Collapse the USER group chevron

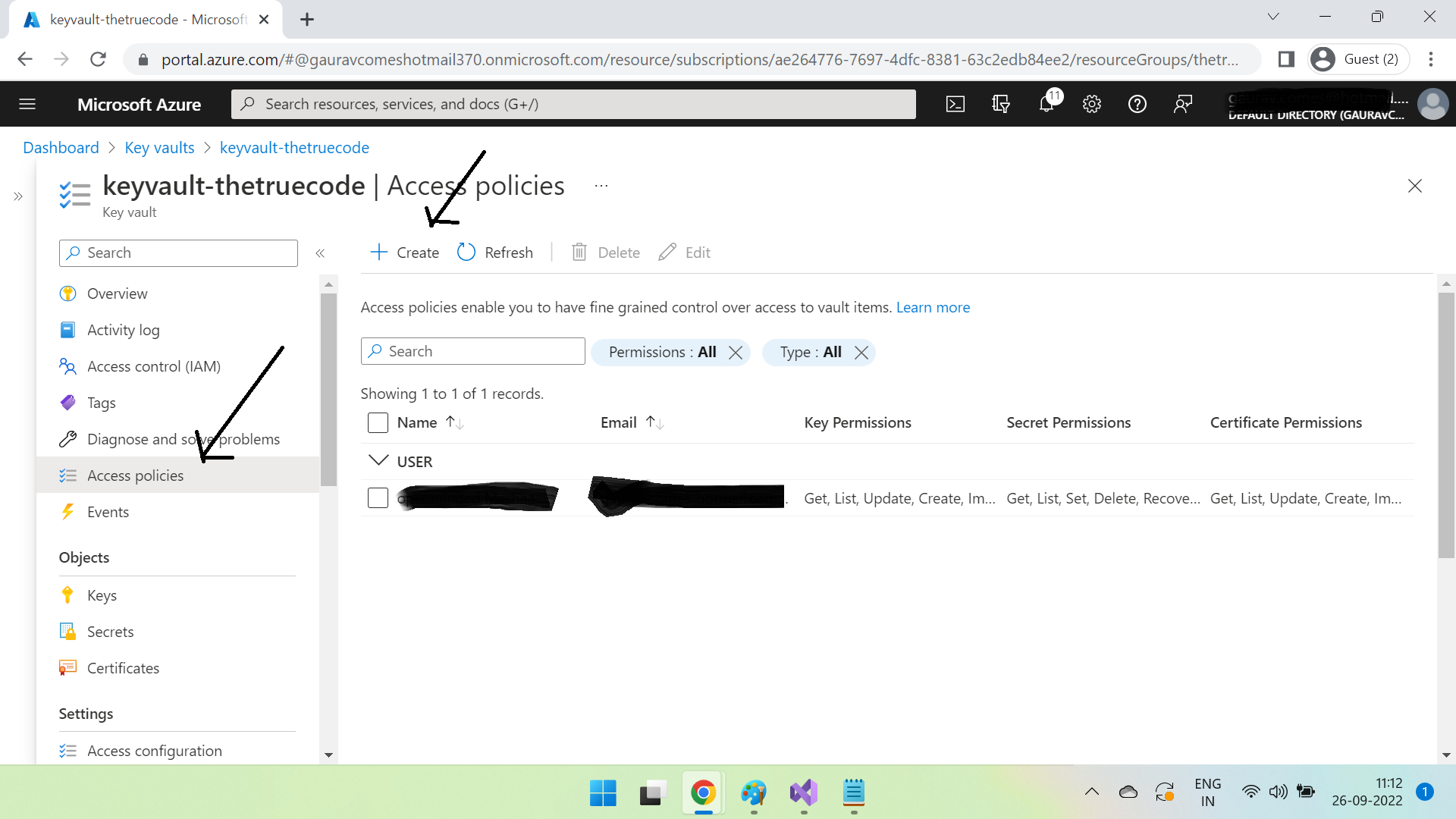[378, 461]
